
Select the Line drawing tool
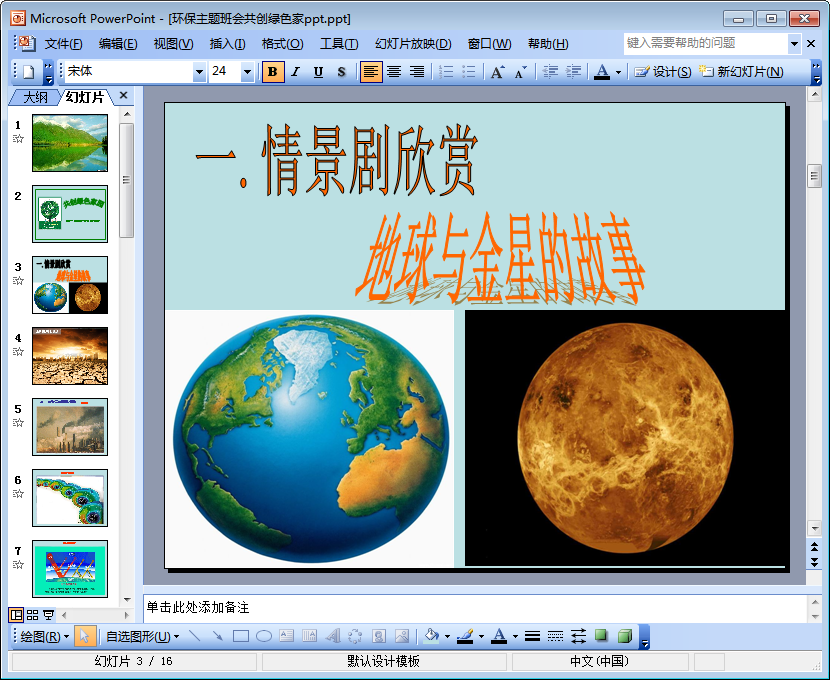(x=195, y=637)
